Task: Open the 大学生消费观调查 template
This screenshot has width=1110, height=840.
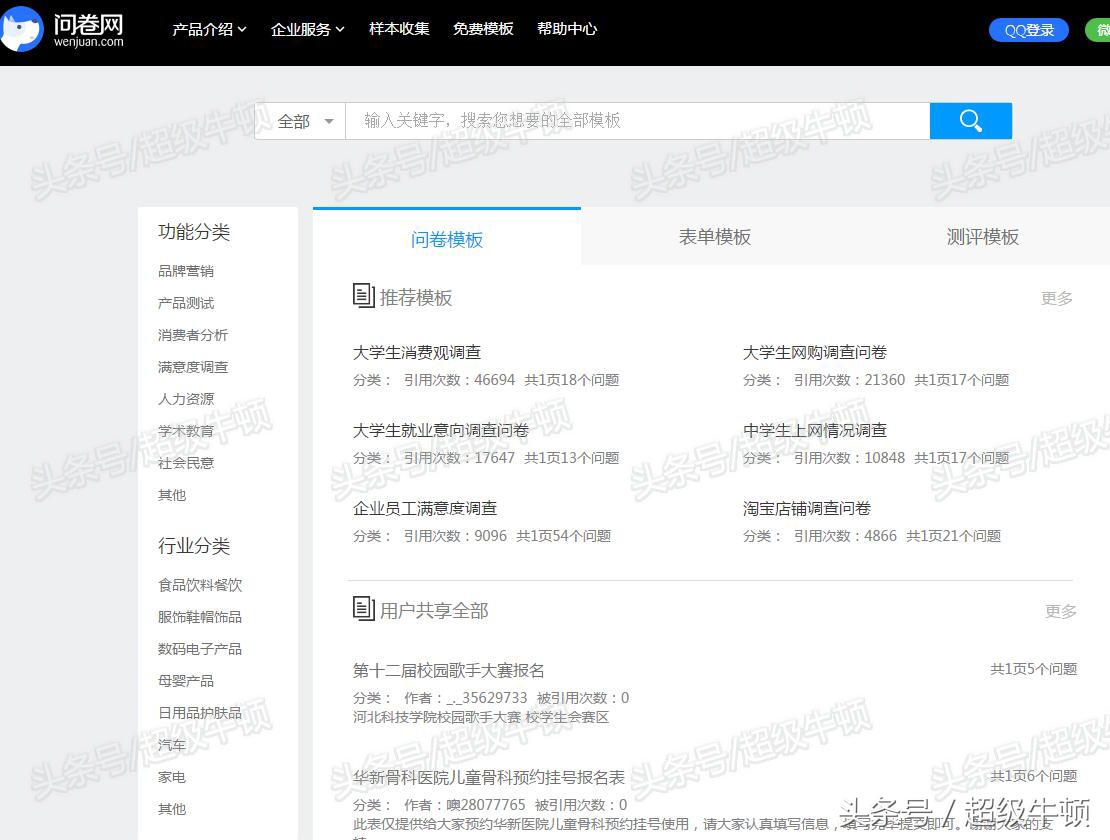Action: (x=416, y=352)
